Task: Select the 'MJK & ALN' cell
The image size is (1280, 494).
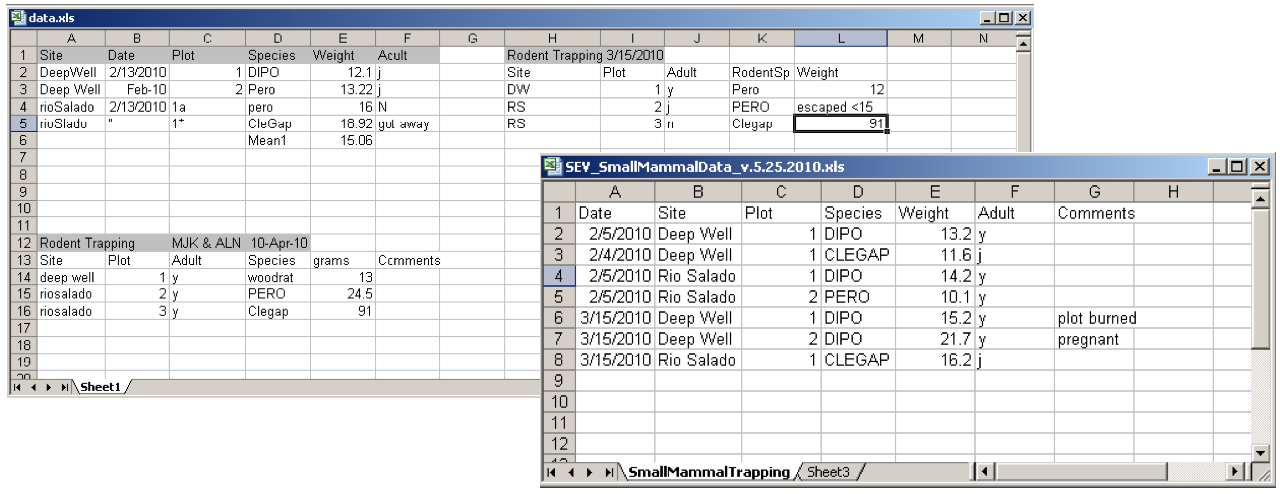Action: pyautogui.click(x=207, y=243)
